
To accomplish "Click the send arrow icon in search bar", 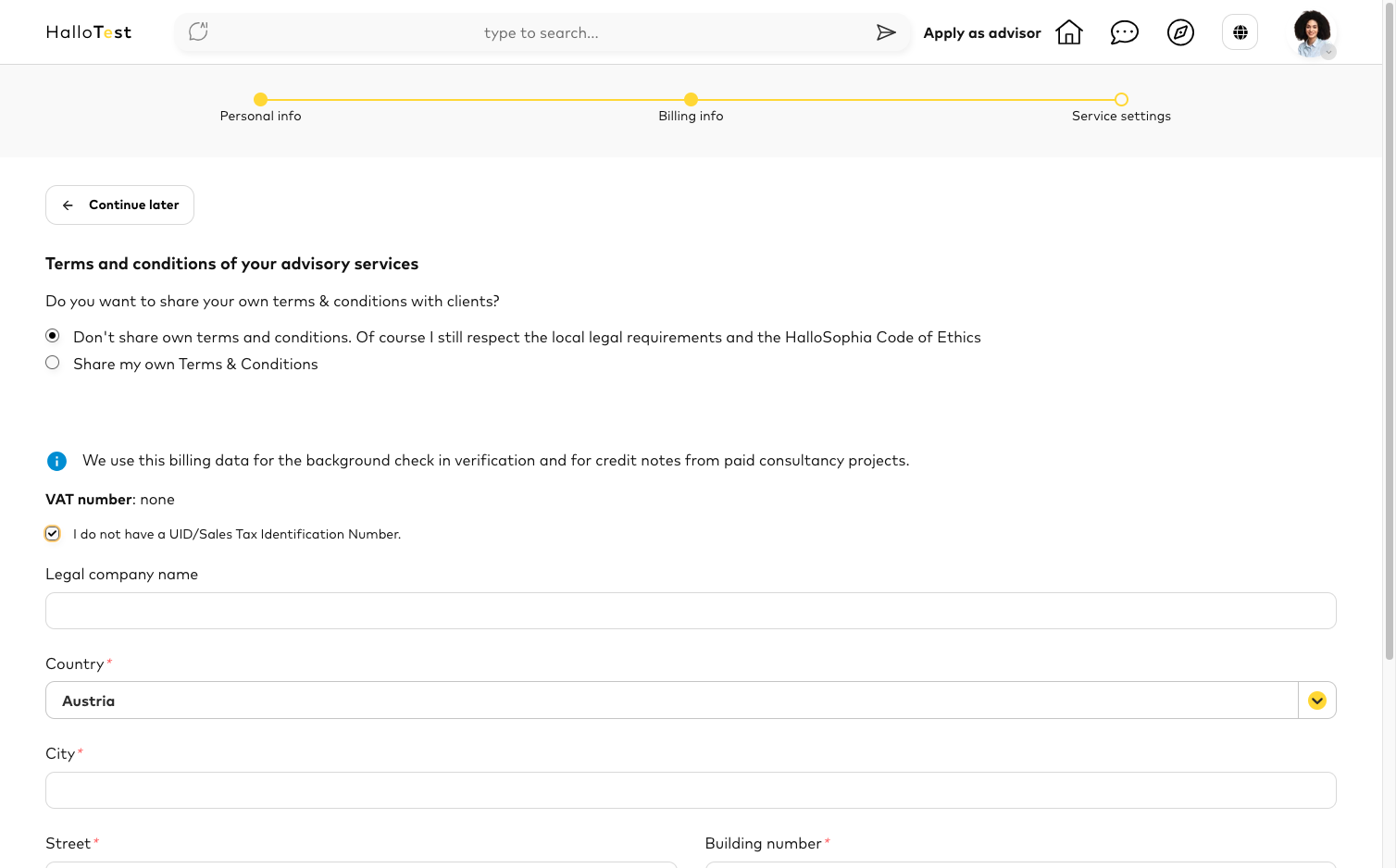I will click(x=886, y=32).
